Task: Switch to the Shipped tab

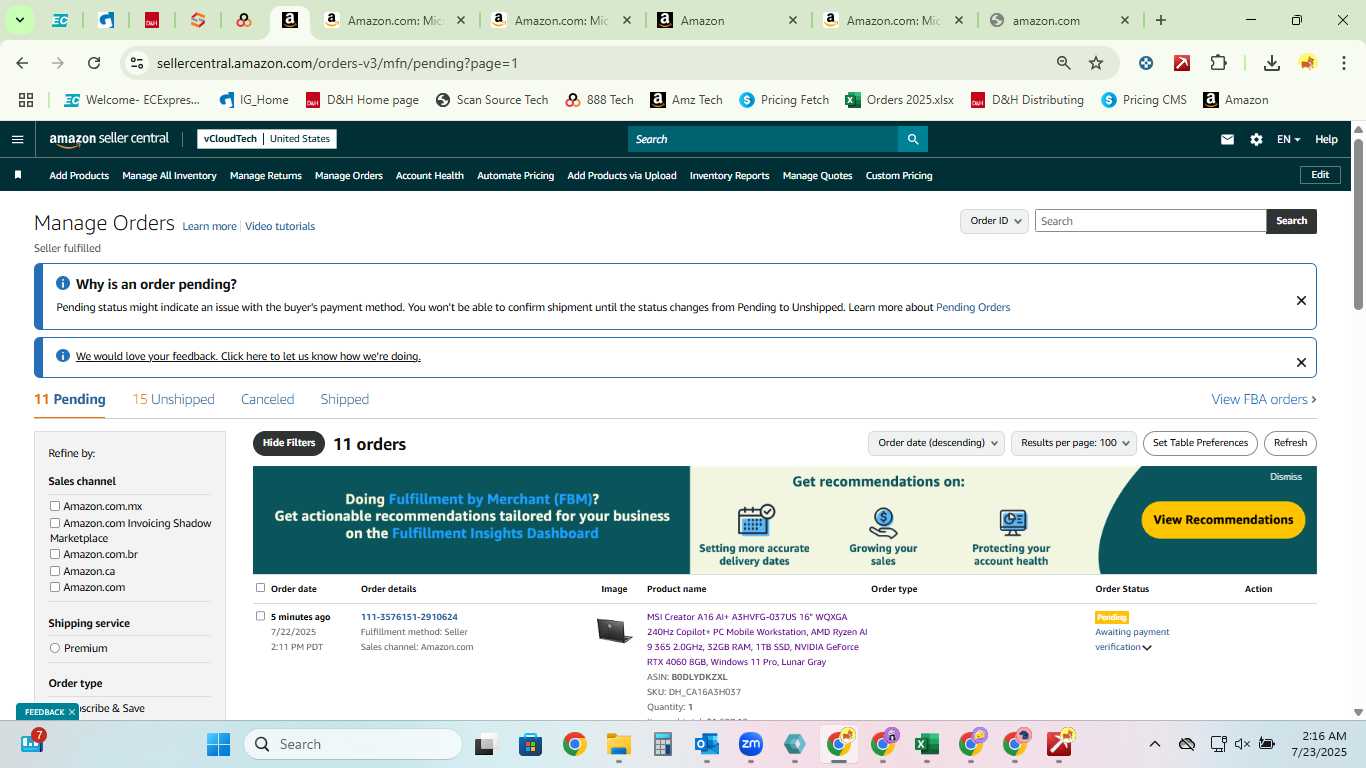Action: (344, 399)
